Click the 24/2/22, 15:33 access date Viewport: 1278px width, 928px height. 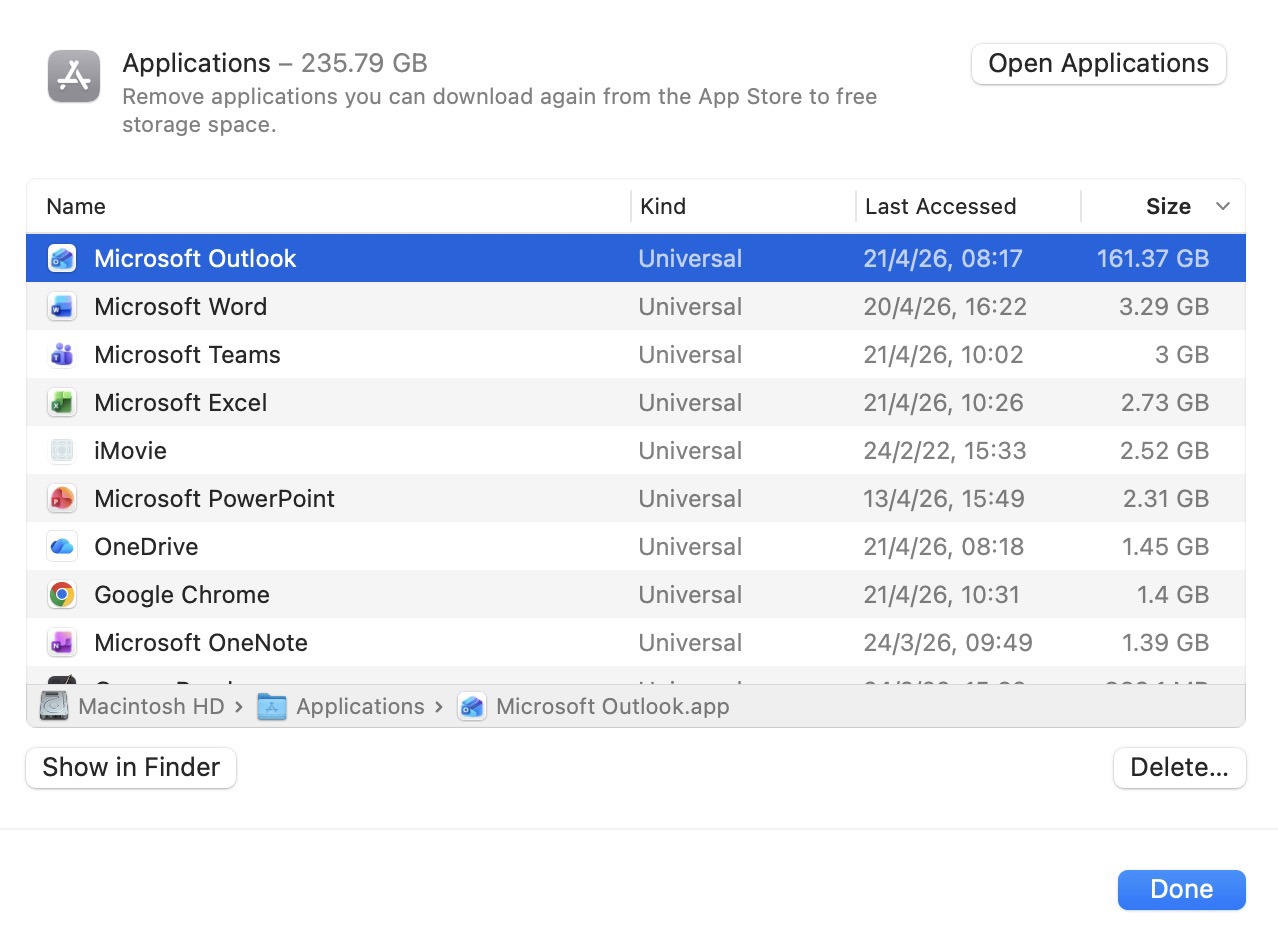945,450
